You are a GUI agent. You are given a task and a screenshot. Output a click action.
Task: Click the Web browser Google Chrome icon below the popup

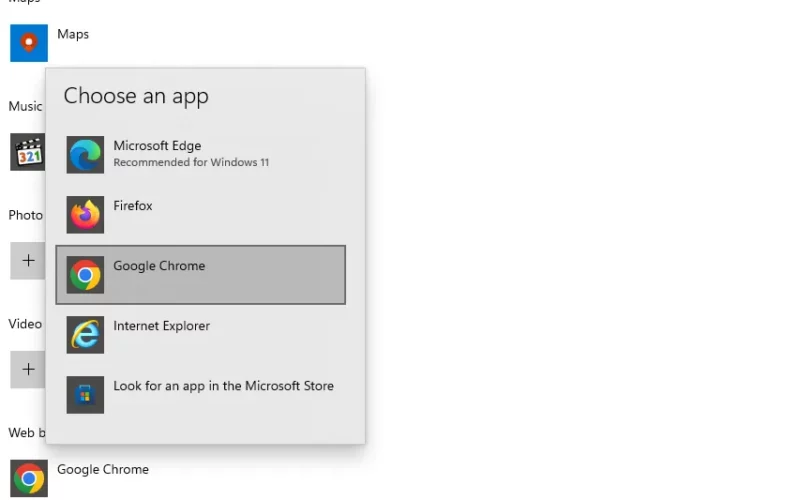tap(29, 478)
